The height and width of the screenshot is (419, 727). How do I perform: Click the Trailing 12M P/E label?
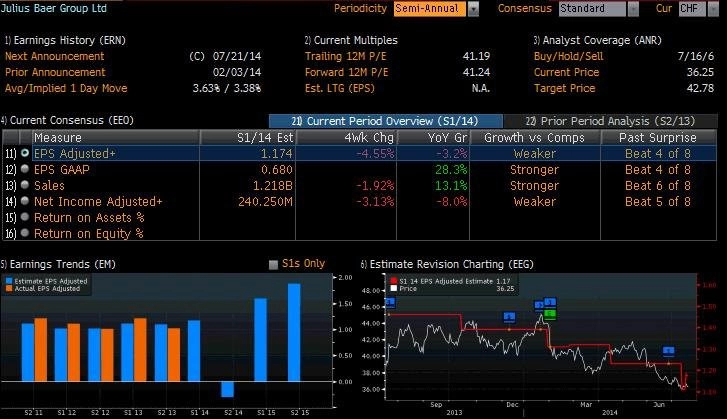point(345,57)
